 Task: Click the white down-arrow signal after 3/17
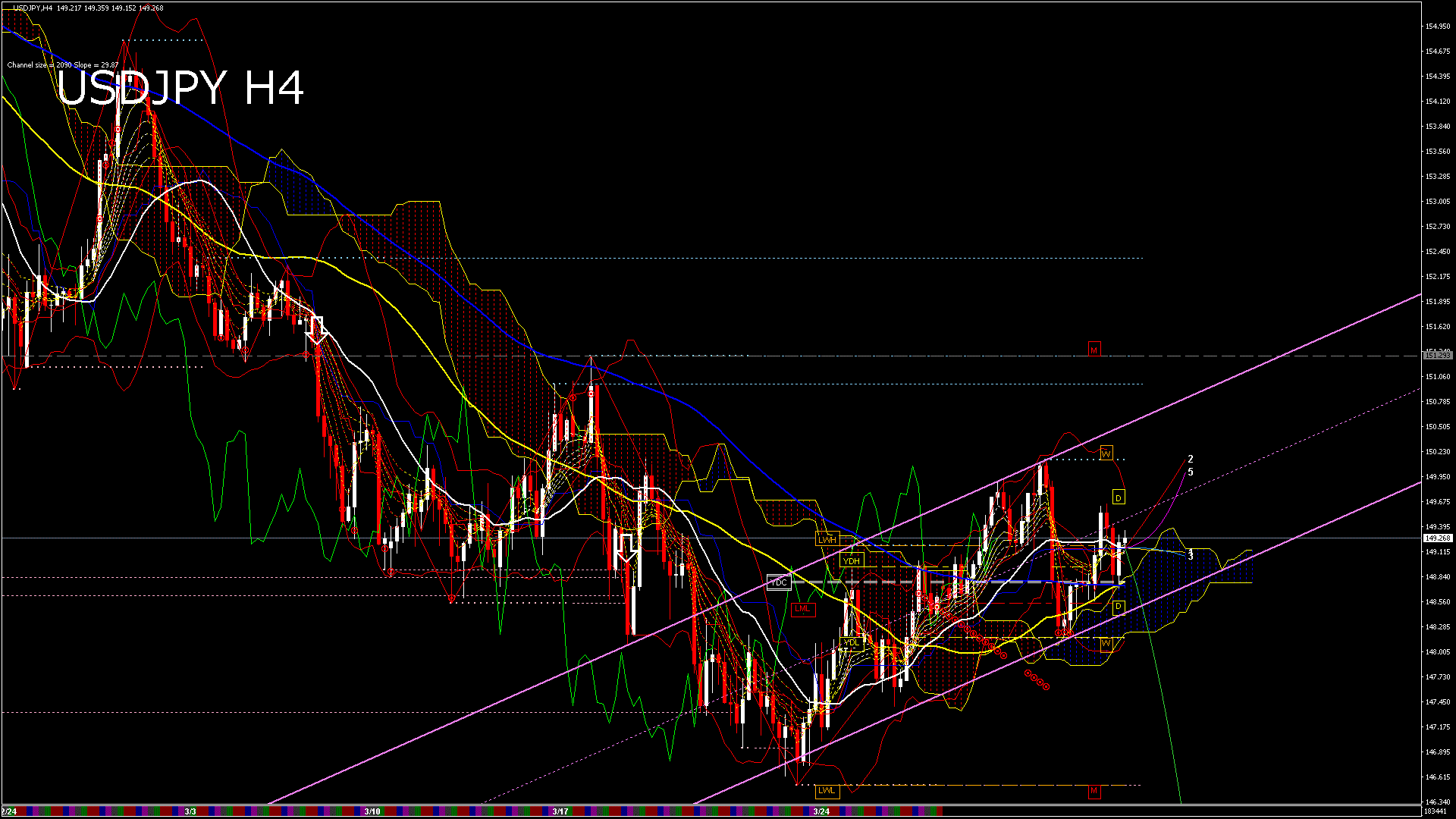point(626,546)
